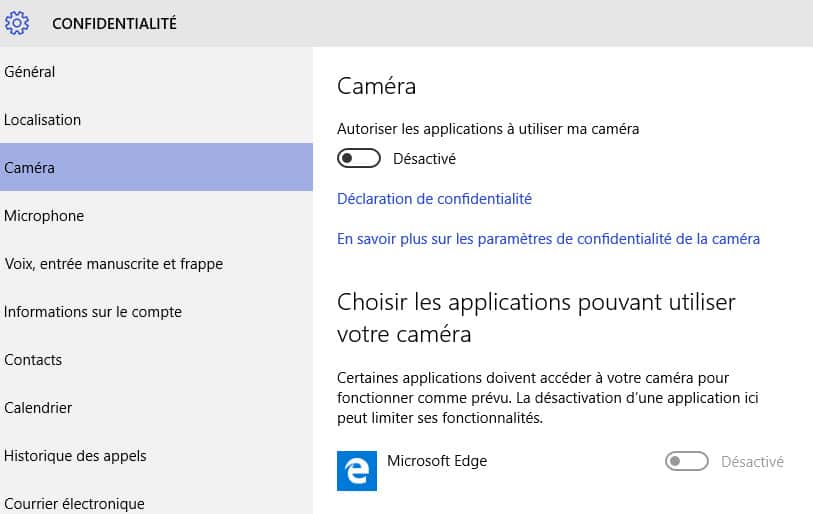Open Déclaration de confidentialité link
813x514 pixels.
pos(434,199)
